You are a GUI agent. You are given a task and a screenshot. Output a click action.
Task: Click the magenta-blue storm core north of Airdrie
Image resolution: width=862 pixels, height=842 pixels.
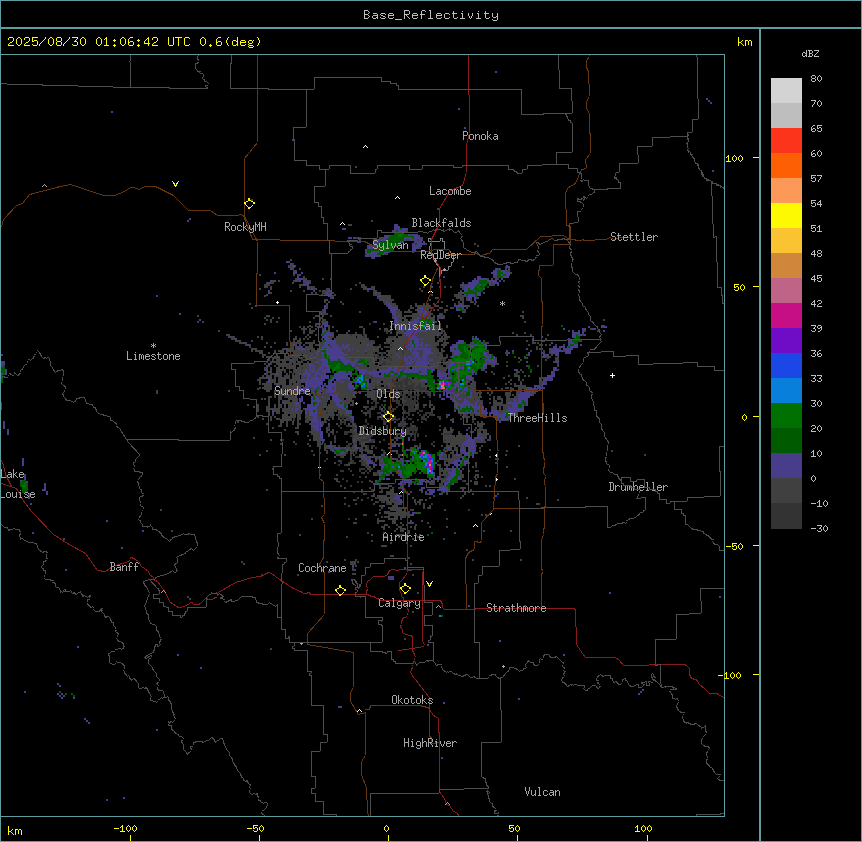pos(426,461)
